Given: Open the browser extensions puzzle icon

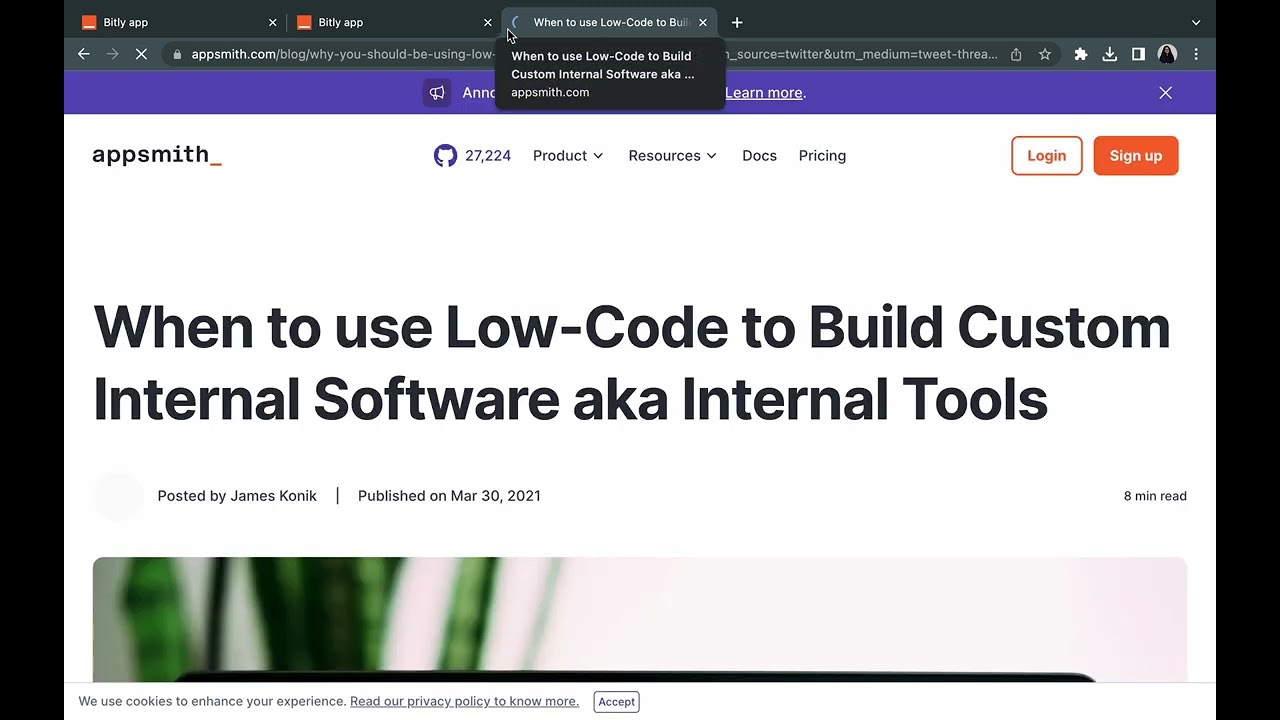Looking at the screenshot, I should tap(1081, 54).
